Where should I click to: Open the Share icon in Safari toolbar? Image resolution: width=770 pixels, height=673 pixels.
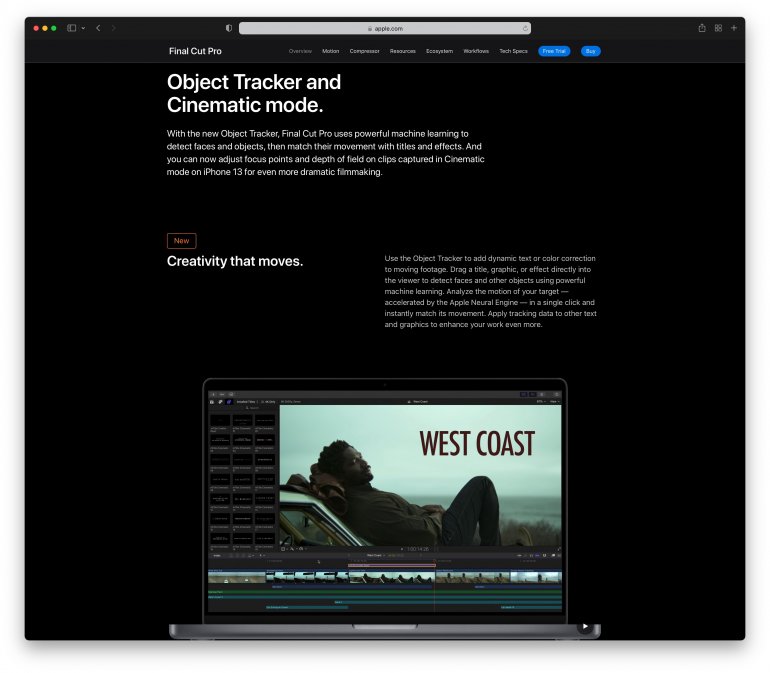pos(702,28)
